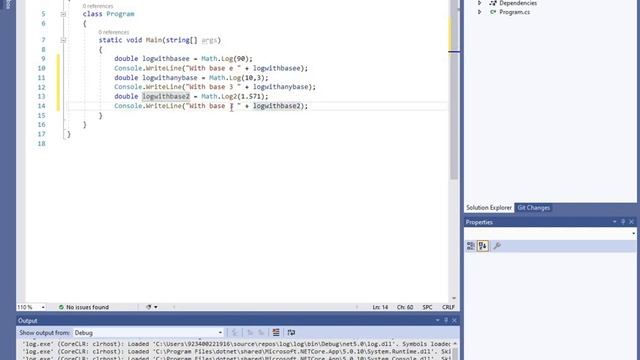Select Dependencies in Solution Explorer
The height and width of the screenshot is (360, 640).
(x=518, y=3)
